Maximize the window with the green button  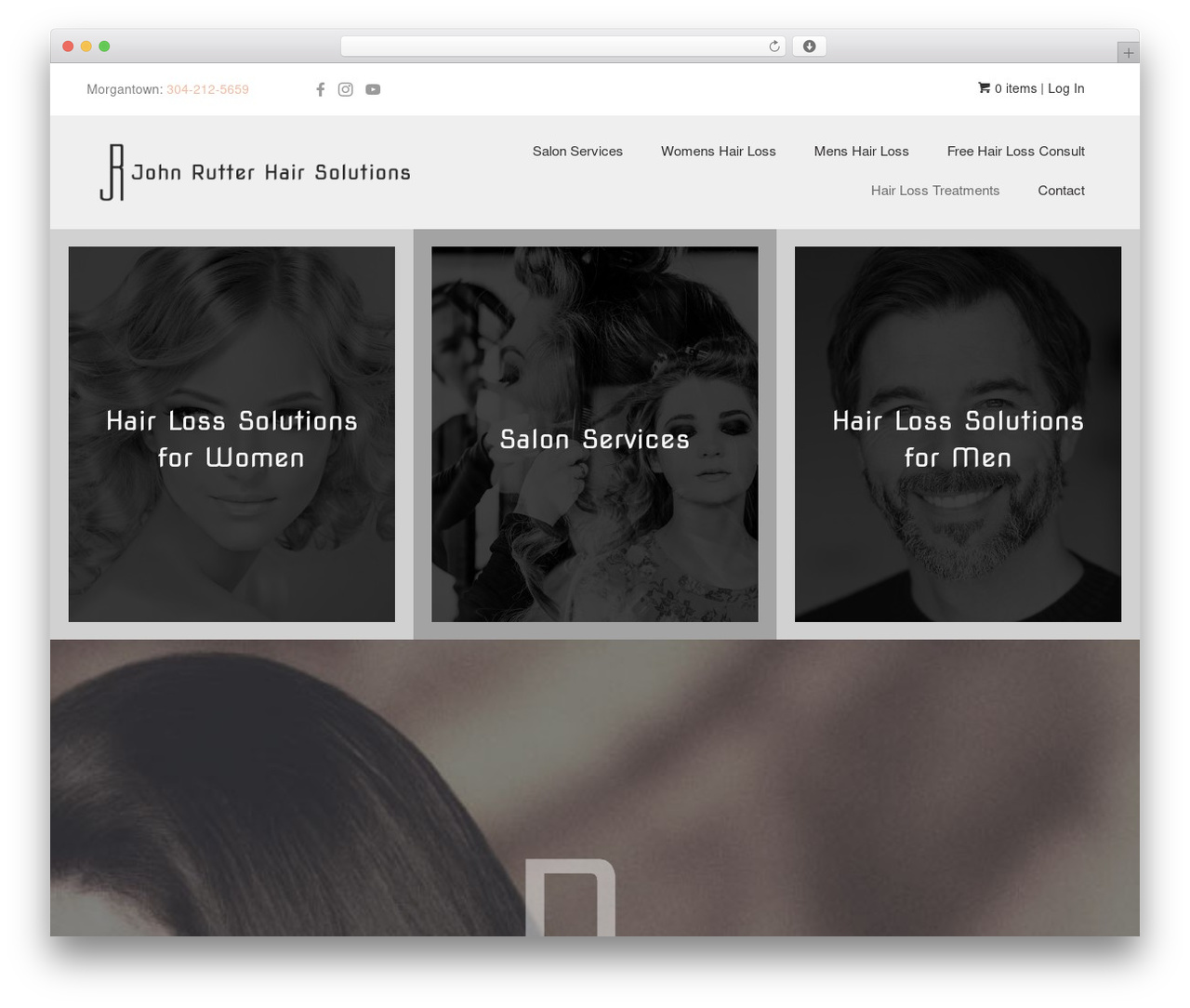tap(104, 46)
